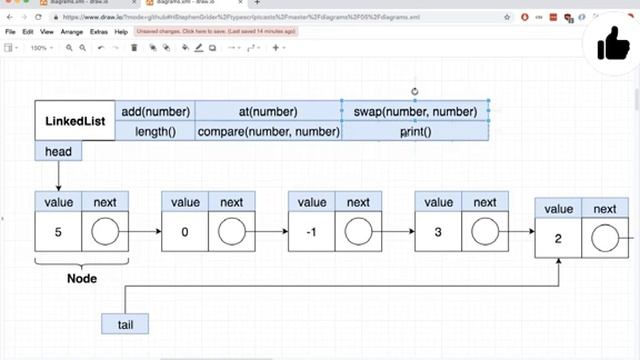The height and width of the screenshot is (360, 640).
Task: Open the line color pencil tool
Action: pyautogui.click(x=199, y=48)
